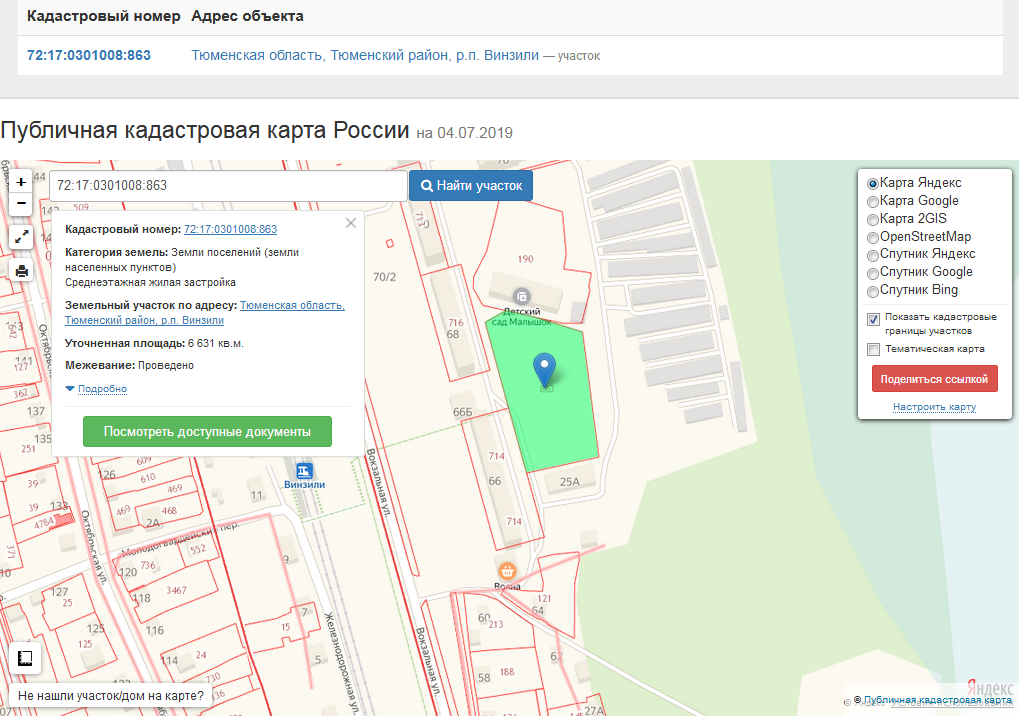Open the parcel address link in popup

tap(205, 313)
